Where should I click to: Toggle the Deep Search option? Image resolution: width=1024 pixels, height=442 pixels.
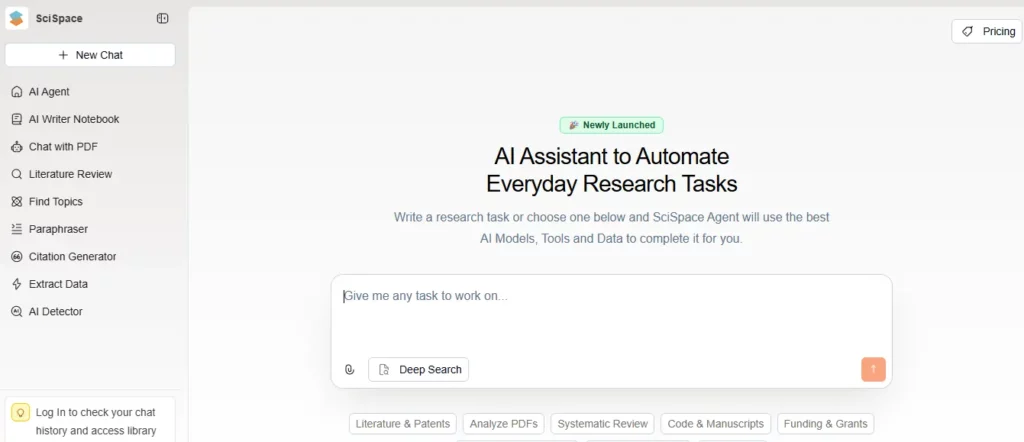click(419, 370)
